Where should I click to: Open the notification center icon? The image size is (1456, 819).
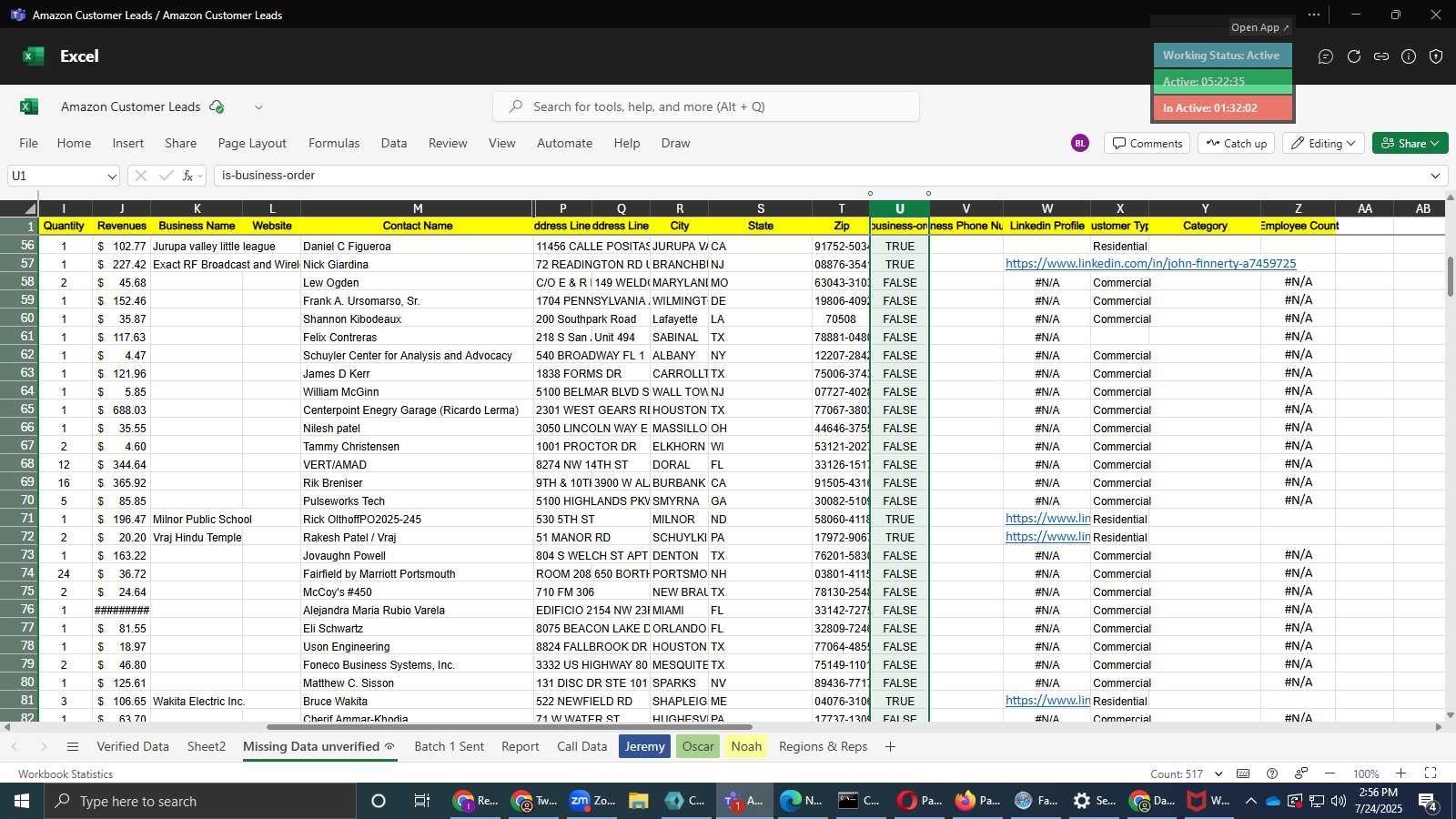coord(1428,802)
